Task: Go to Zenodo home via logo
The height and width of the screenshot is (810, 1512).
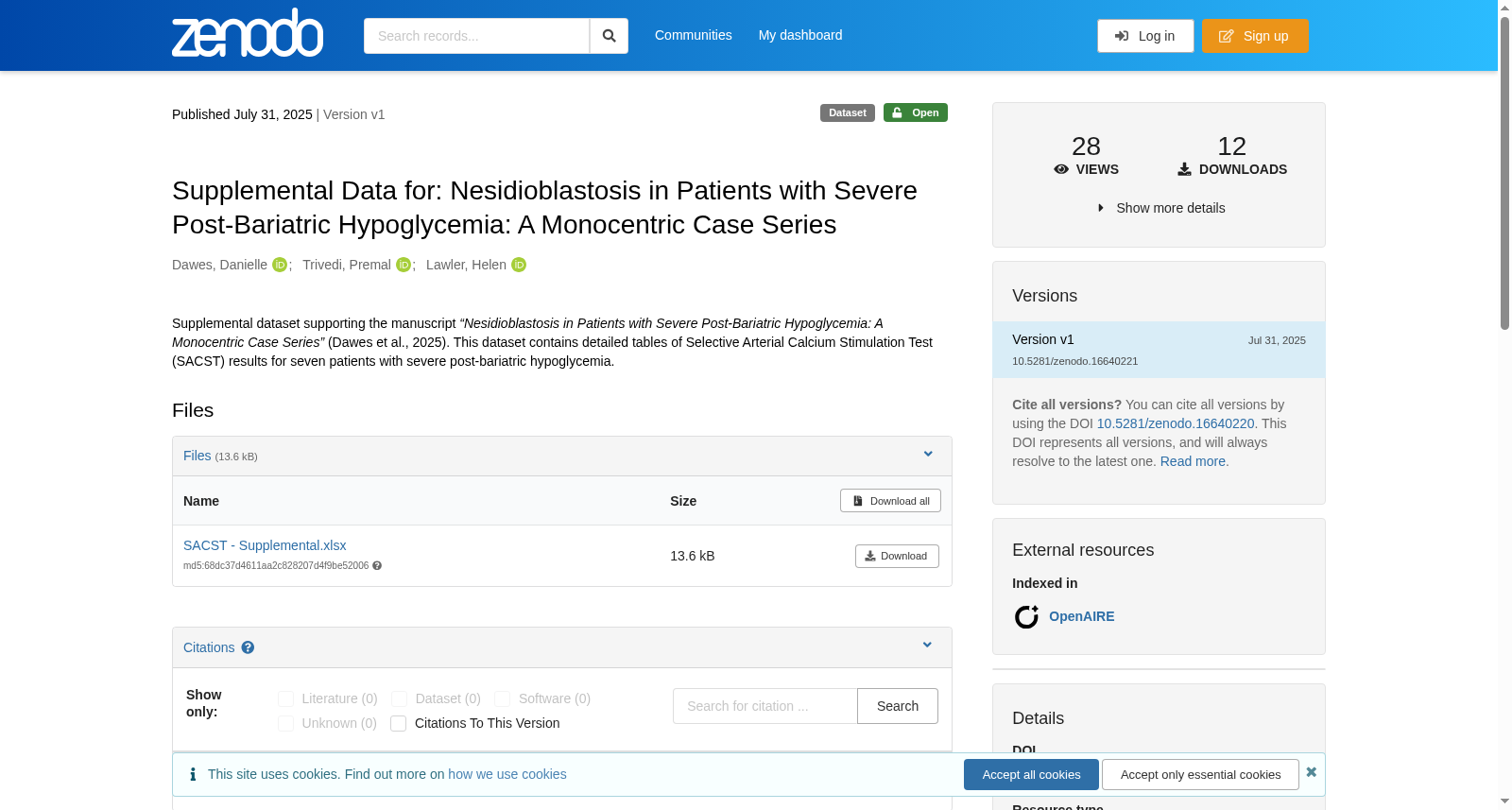Action: pos(248,33)
